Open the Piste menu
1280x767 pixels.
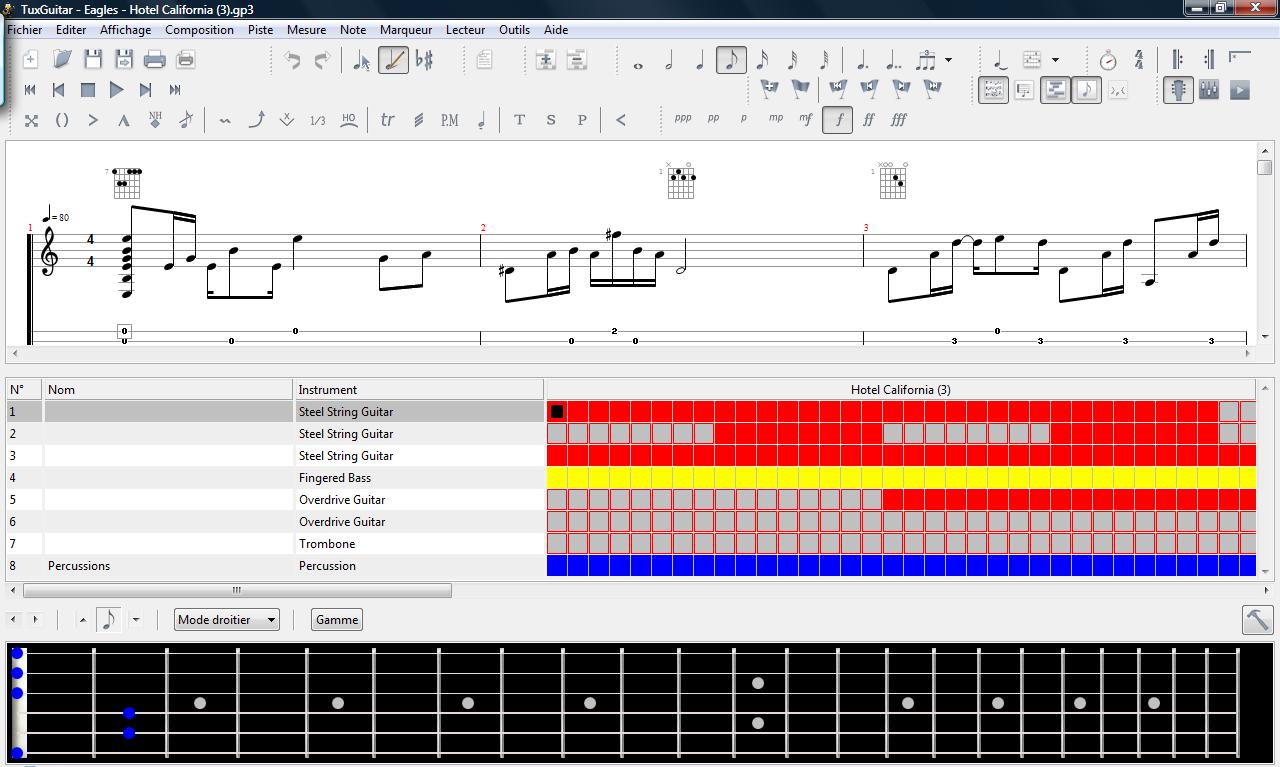[x=260, y=30]
